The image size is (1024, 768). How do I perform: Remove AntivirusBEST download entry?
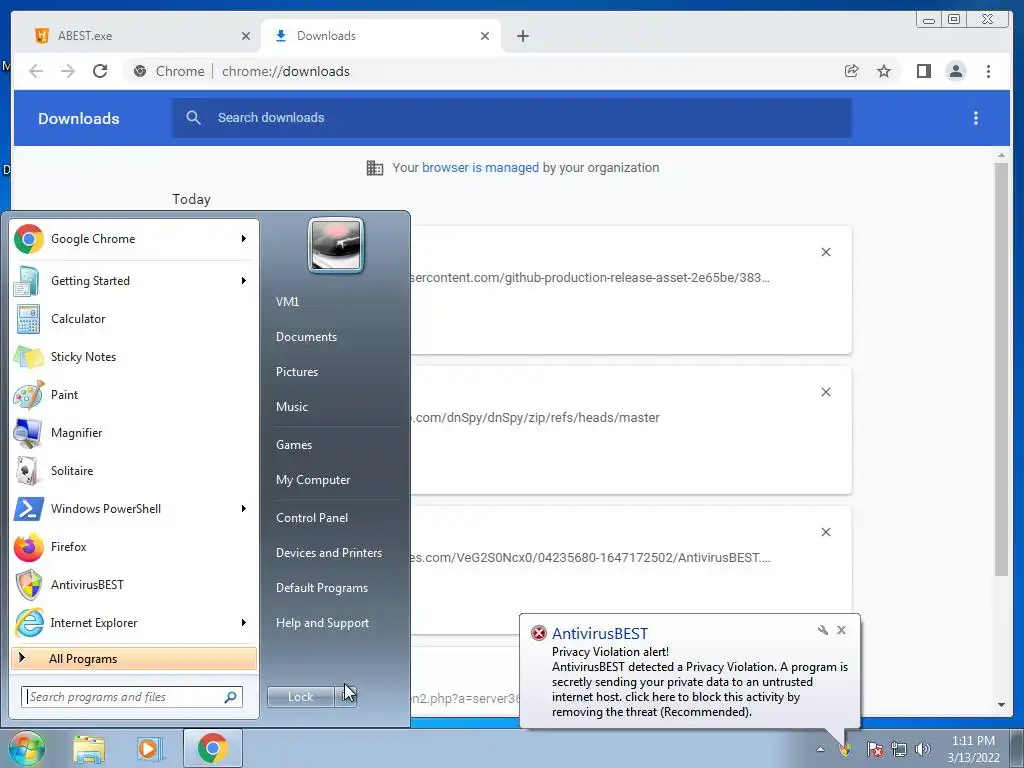click(825, 532)
